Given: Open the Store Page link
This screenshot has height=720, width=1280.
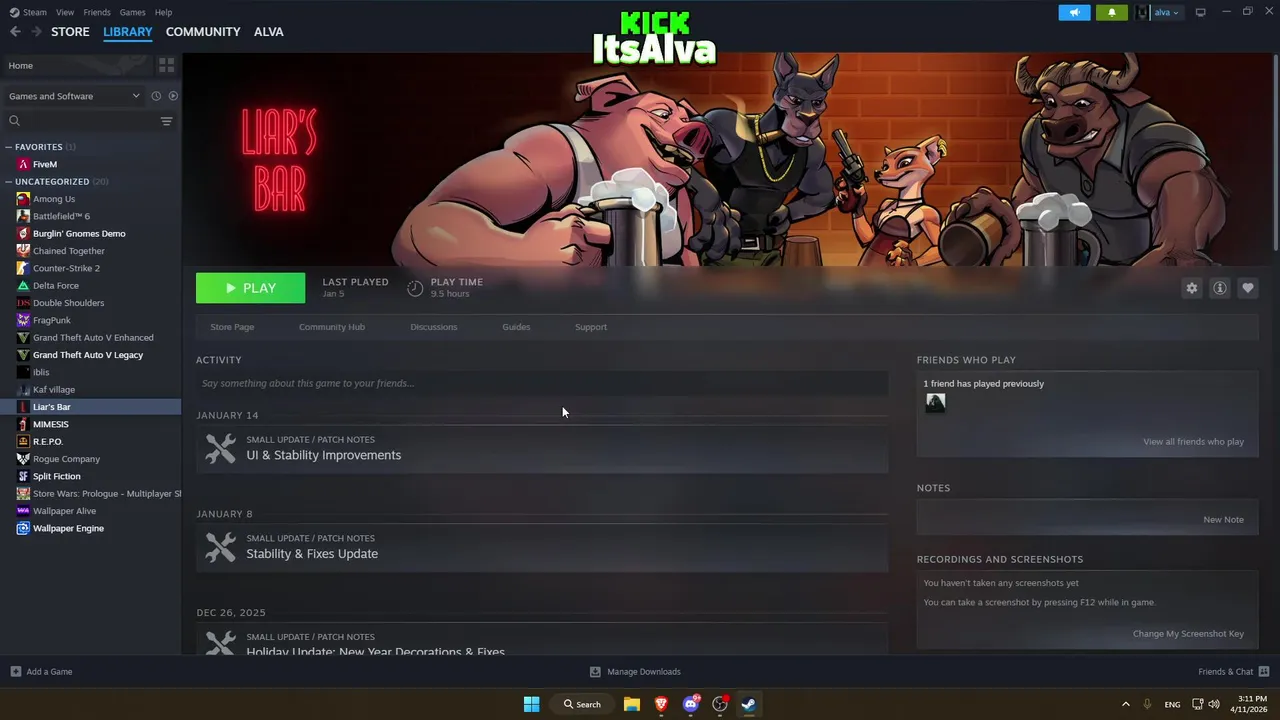Looking at the screenshot, I should click(232, 327).
